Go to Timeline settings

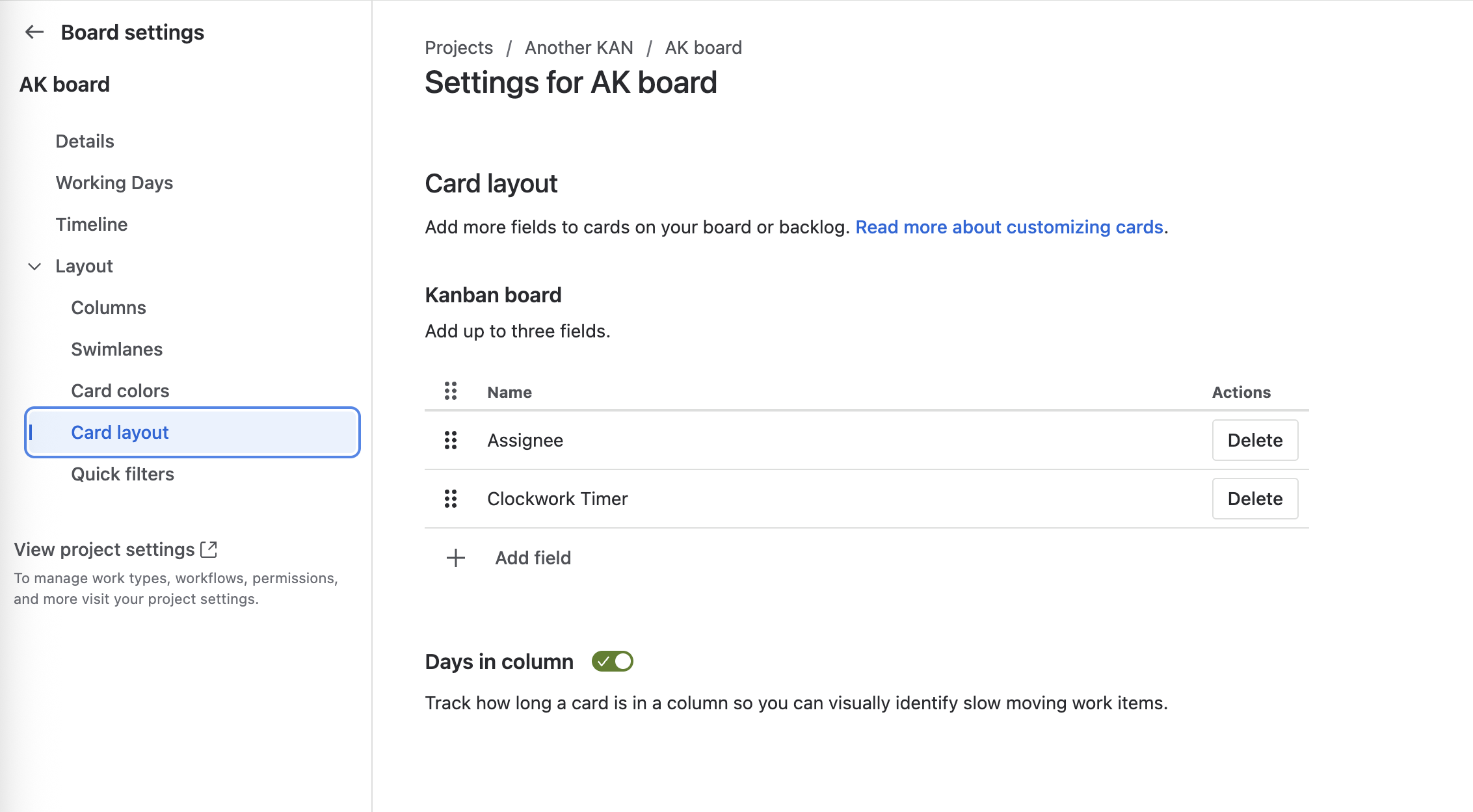point(92,224)
